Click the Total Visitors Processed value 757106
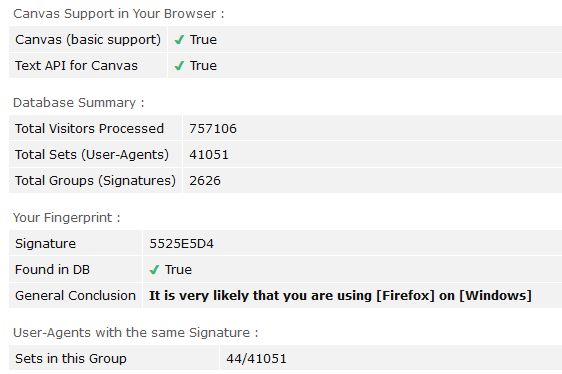 point(213,129)
